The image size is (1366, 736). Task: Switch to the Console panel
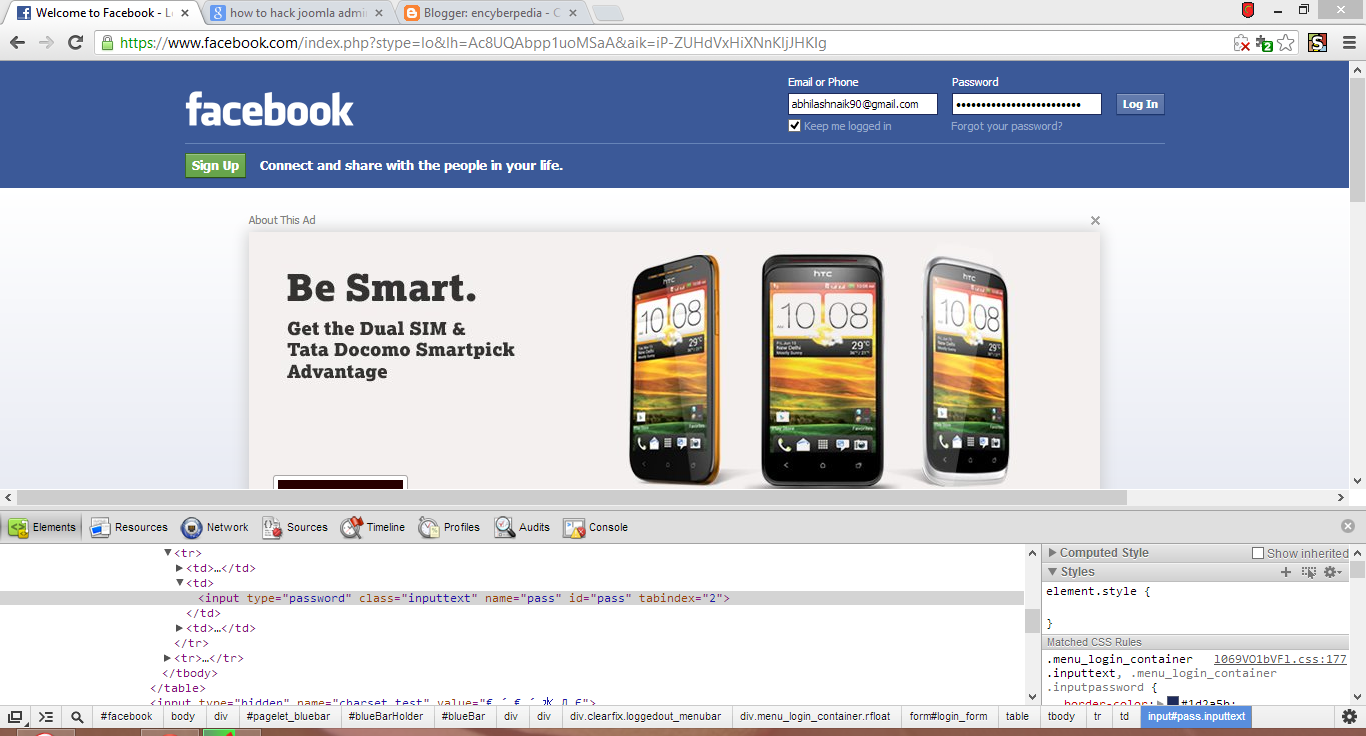(x=596, y=527)
